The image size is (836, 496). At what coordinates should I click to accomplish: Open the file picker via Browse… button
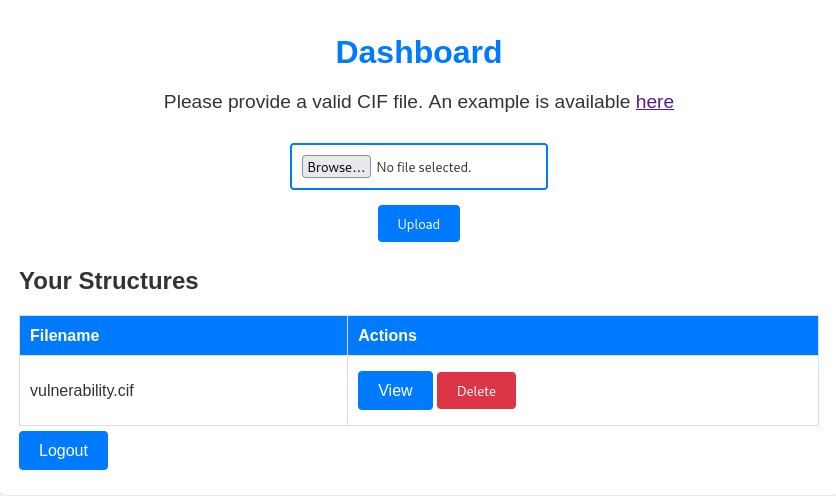click(336, 167)
